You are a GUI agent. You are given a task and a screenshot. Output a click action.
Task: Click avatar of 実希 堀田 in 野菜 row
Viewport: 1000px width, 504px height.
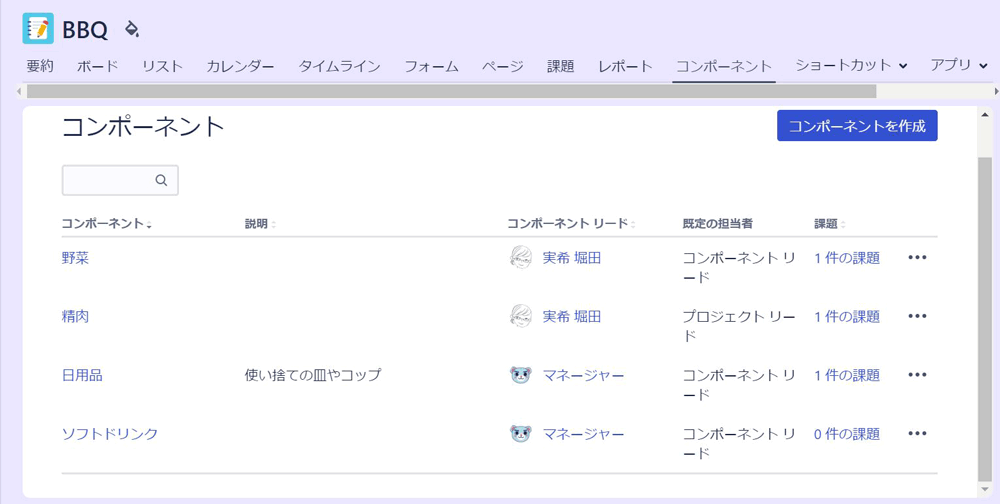[521, 258]
